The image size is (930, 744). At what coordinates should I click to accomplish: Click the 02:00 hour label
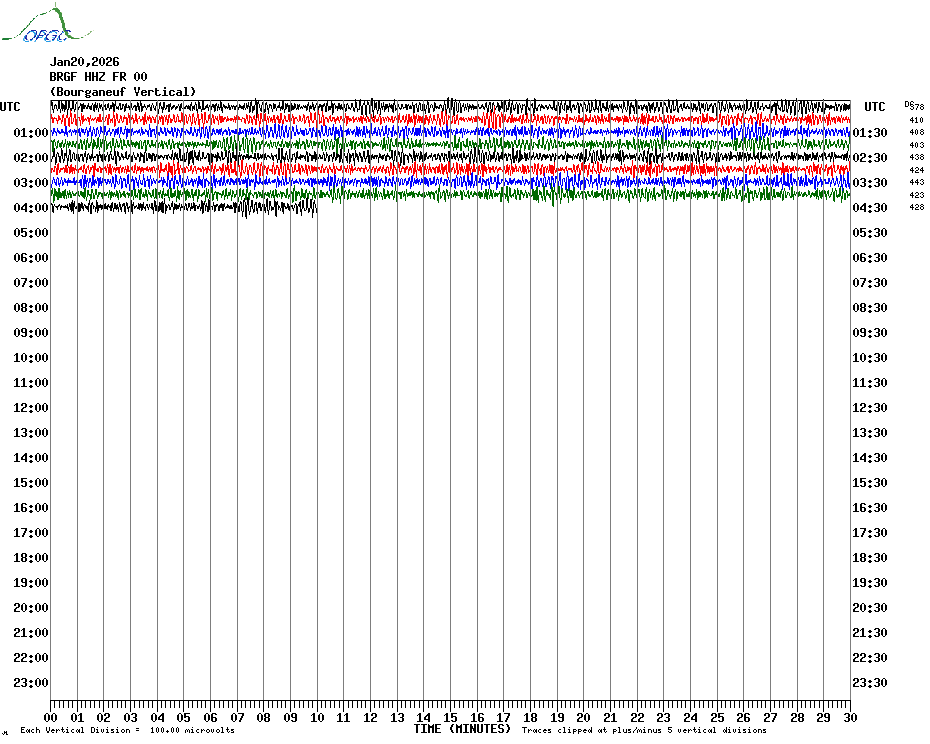31,157
